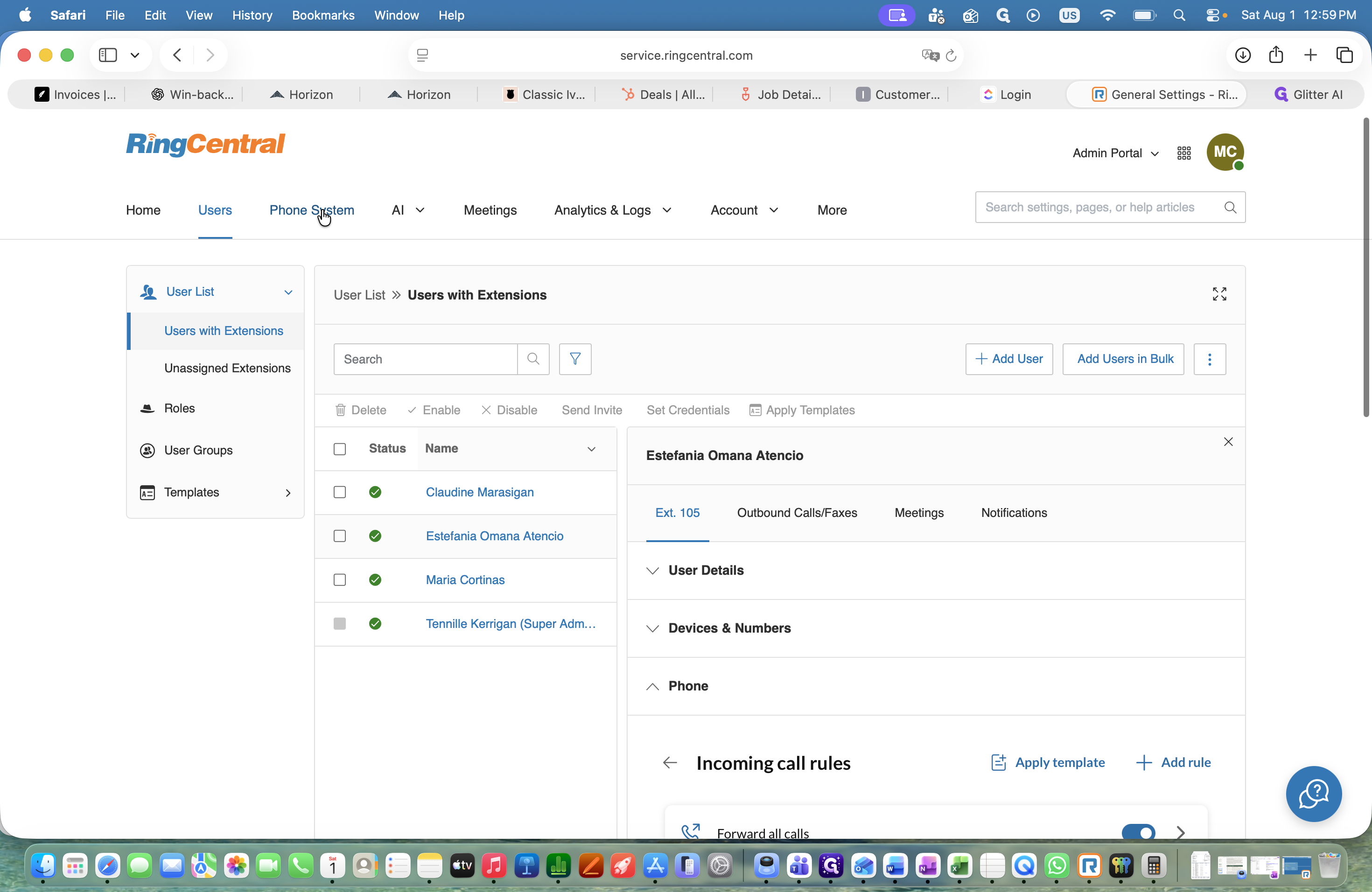Check Claudine Marasigan row checkbox

[x=340, y=492]
